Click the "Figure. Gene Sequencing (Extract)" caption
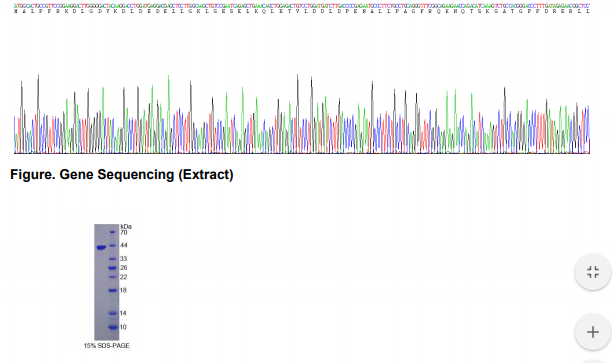612x363 pixels. [122, 174]
